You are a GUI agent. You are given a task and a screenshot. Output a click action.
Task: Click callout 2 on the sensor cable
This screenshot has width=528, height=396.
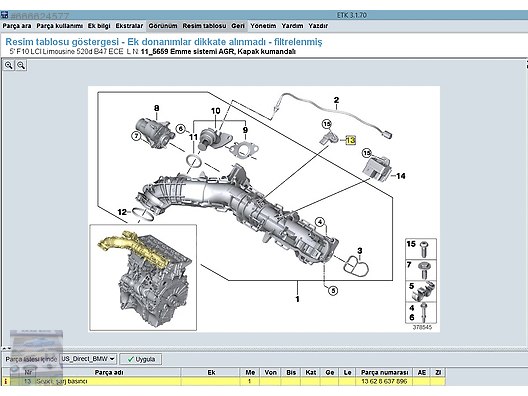[336, 100]
